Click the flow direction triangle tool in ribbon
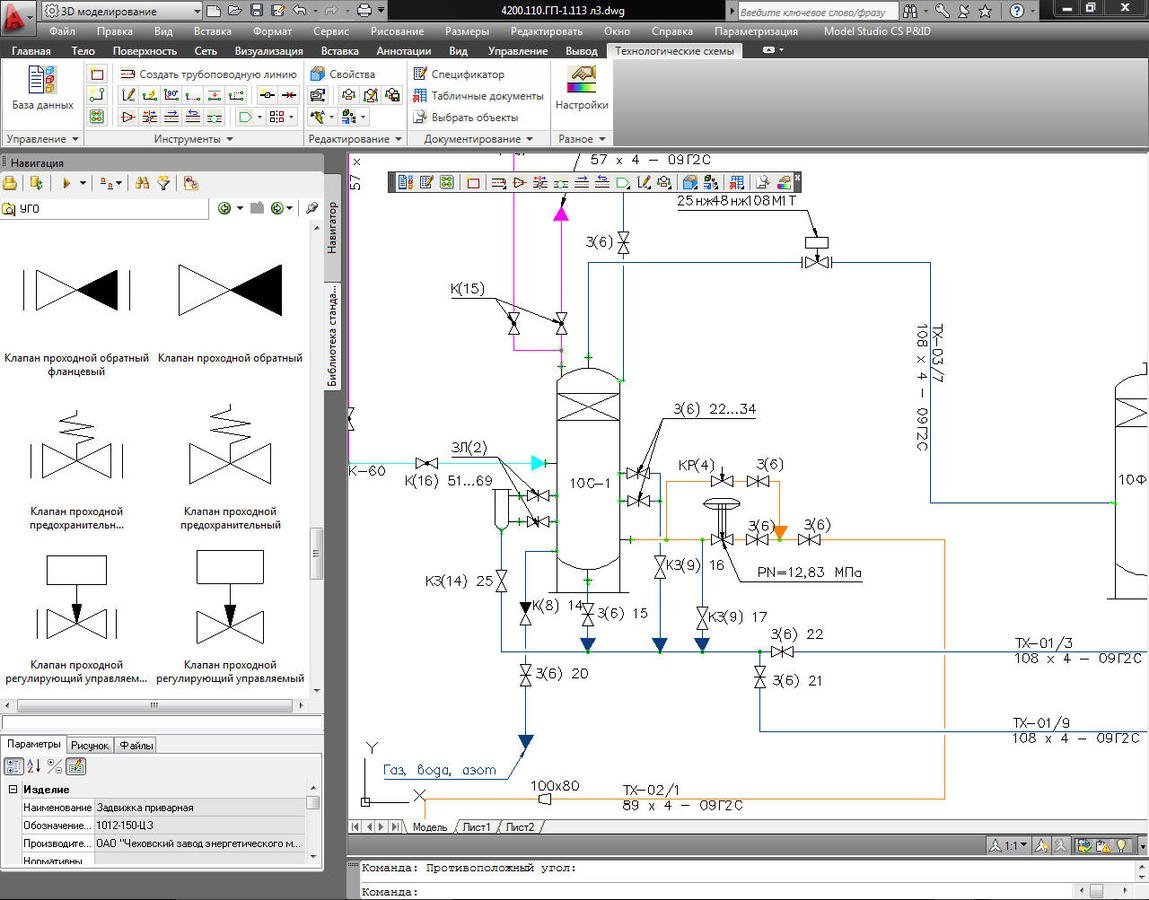This screenshot has width=1149, height=900. click(x=128, y=117)
